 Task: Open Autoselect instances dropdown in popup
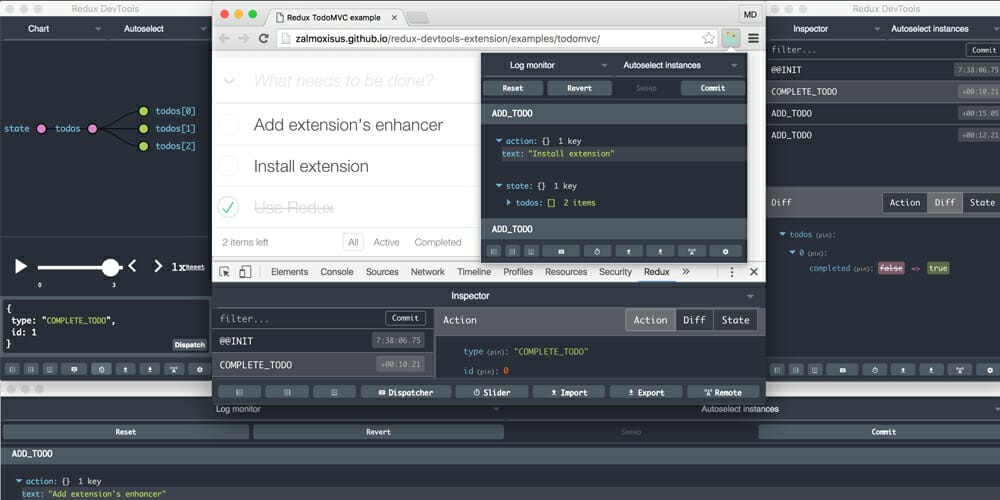679,65
